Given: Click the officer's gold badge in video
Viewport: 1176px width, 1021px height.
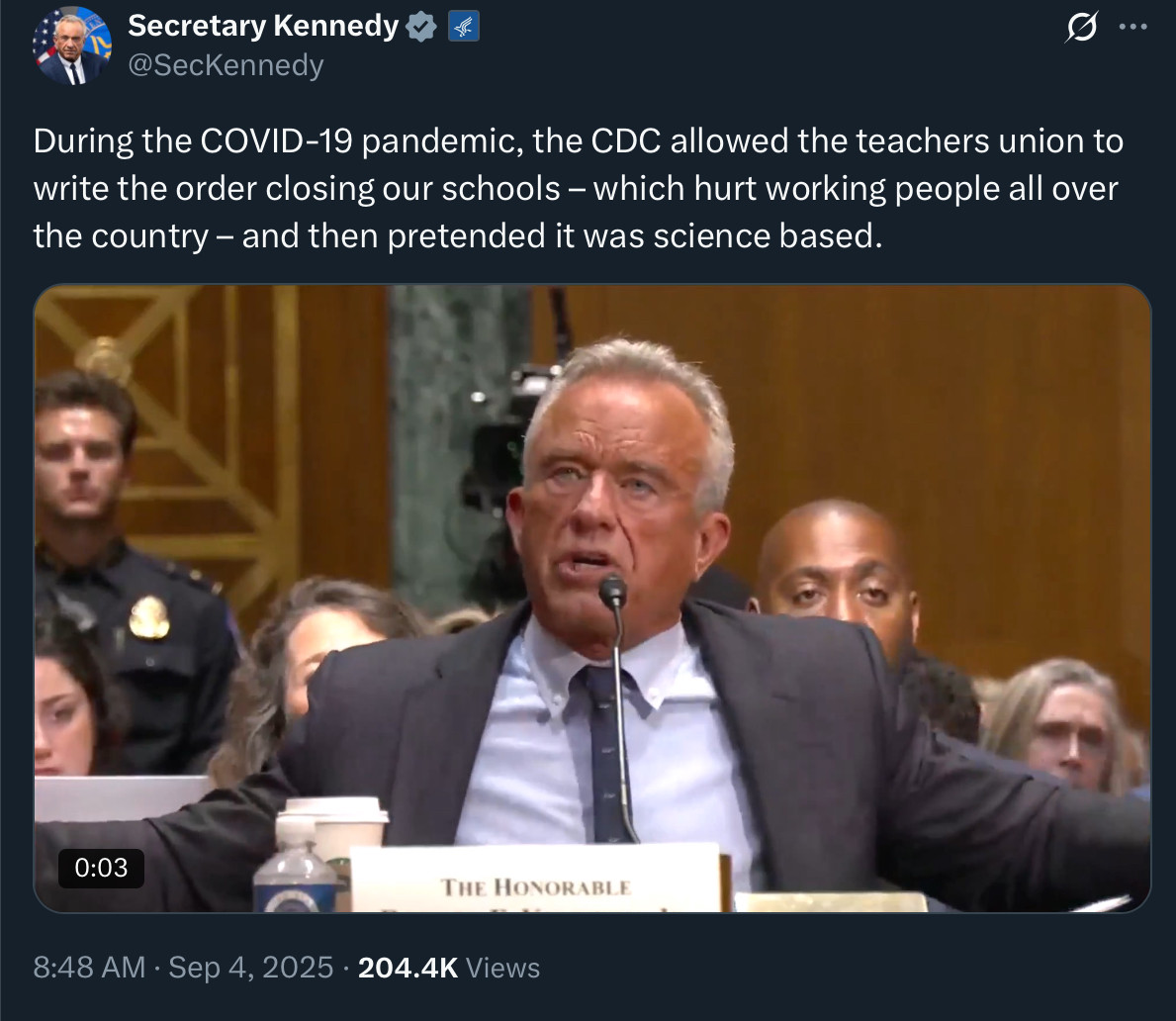Looking at the screenshot, I should coord(149,616).
